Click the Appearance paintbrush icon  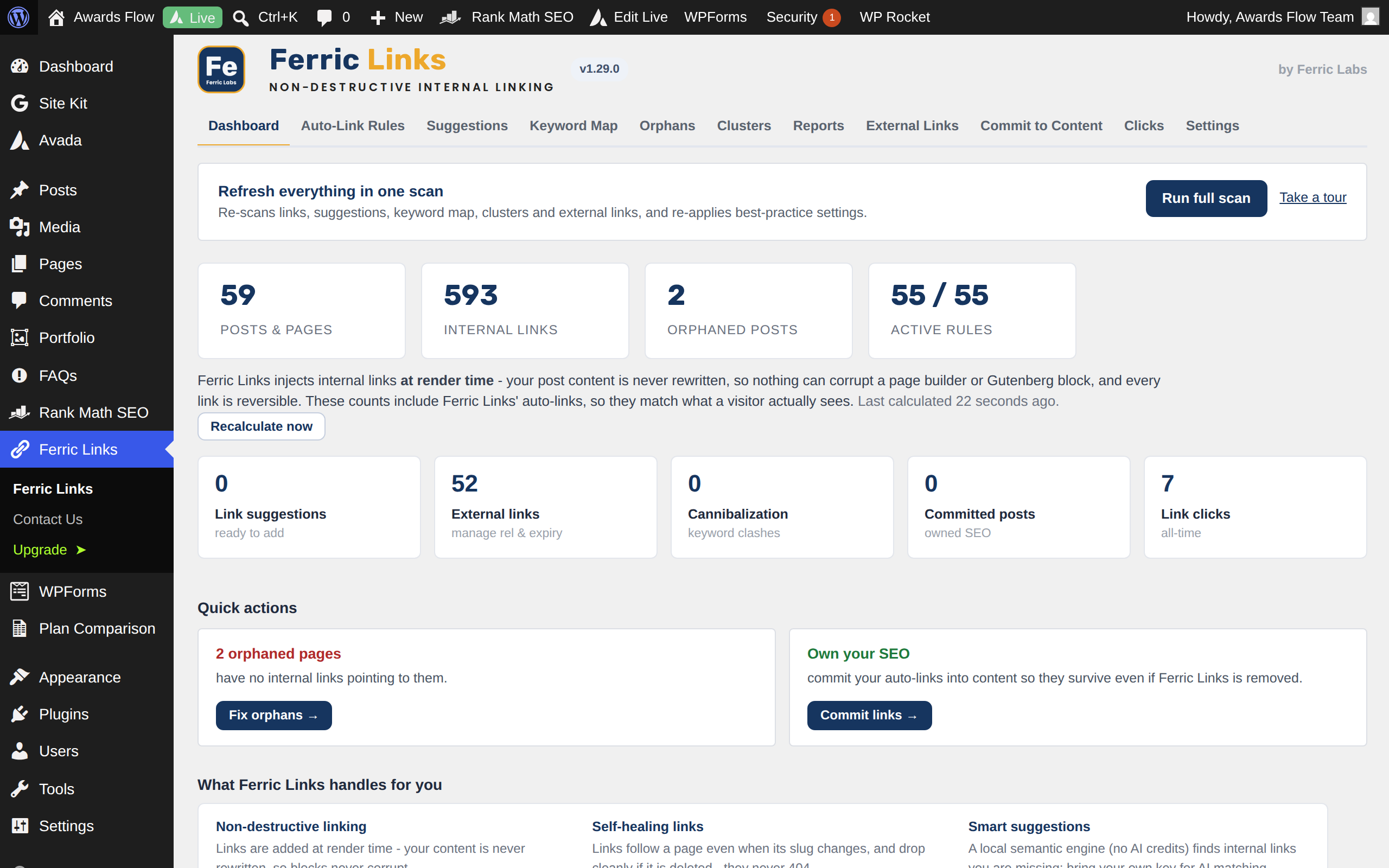click(20, 678)
